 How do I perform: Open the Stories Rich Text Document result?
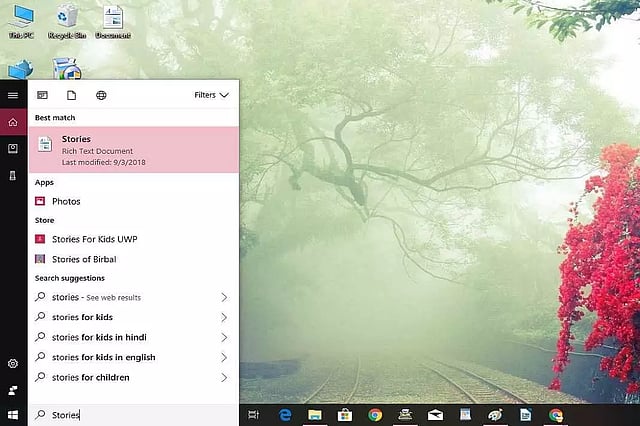coord(133,149)
